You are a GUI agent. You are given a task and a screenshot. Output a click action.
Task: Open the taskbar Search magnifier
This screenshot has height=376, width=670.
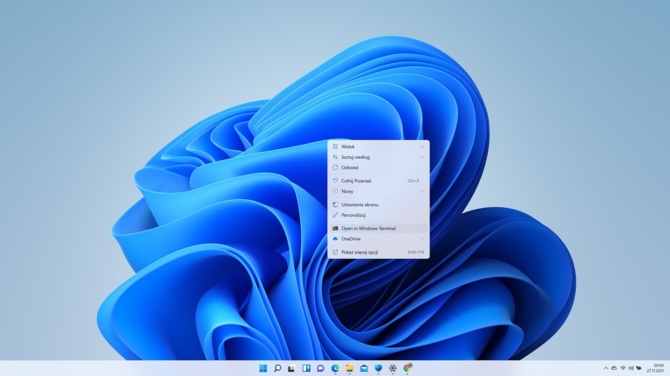(x=277, y=368)
